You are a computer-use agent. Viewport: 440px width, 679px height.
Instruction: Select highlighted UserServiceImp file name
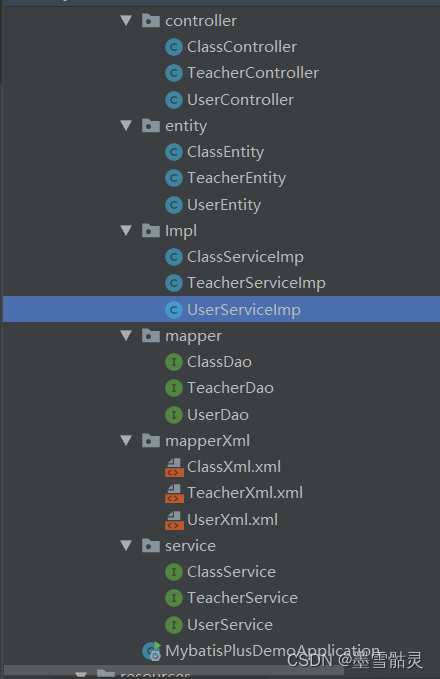(x=244, y=310)
